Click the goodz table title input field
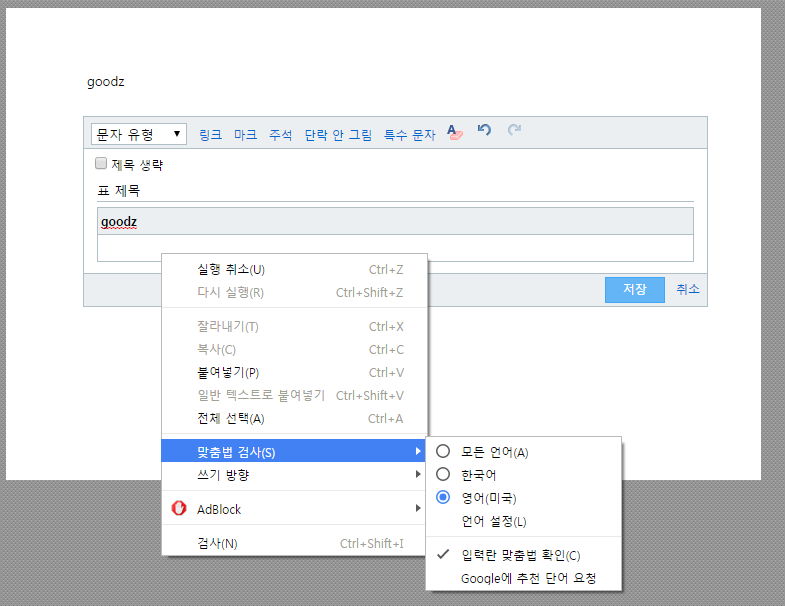The image size is (785, 606). (395, 221)
